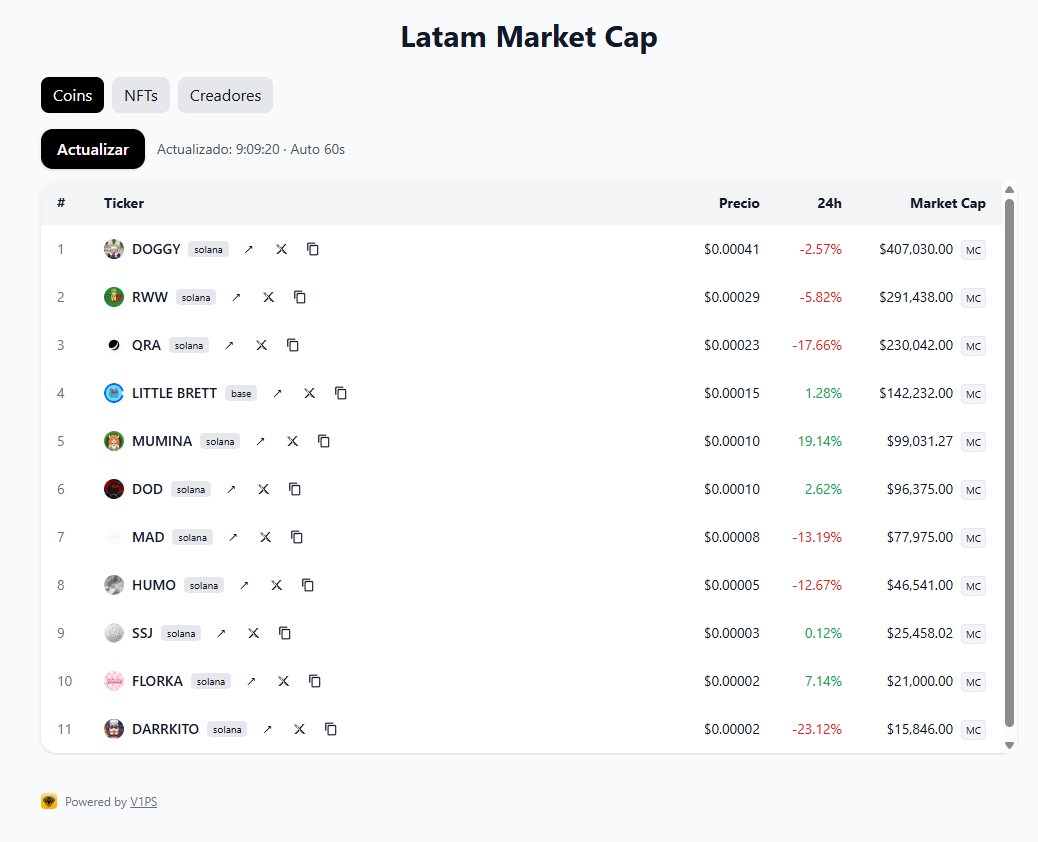Toggle the MC badge in the MAD row
The image size is (1038, 842).
point(973,538)
